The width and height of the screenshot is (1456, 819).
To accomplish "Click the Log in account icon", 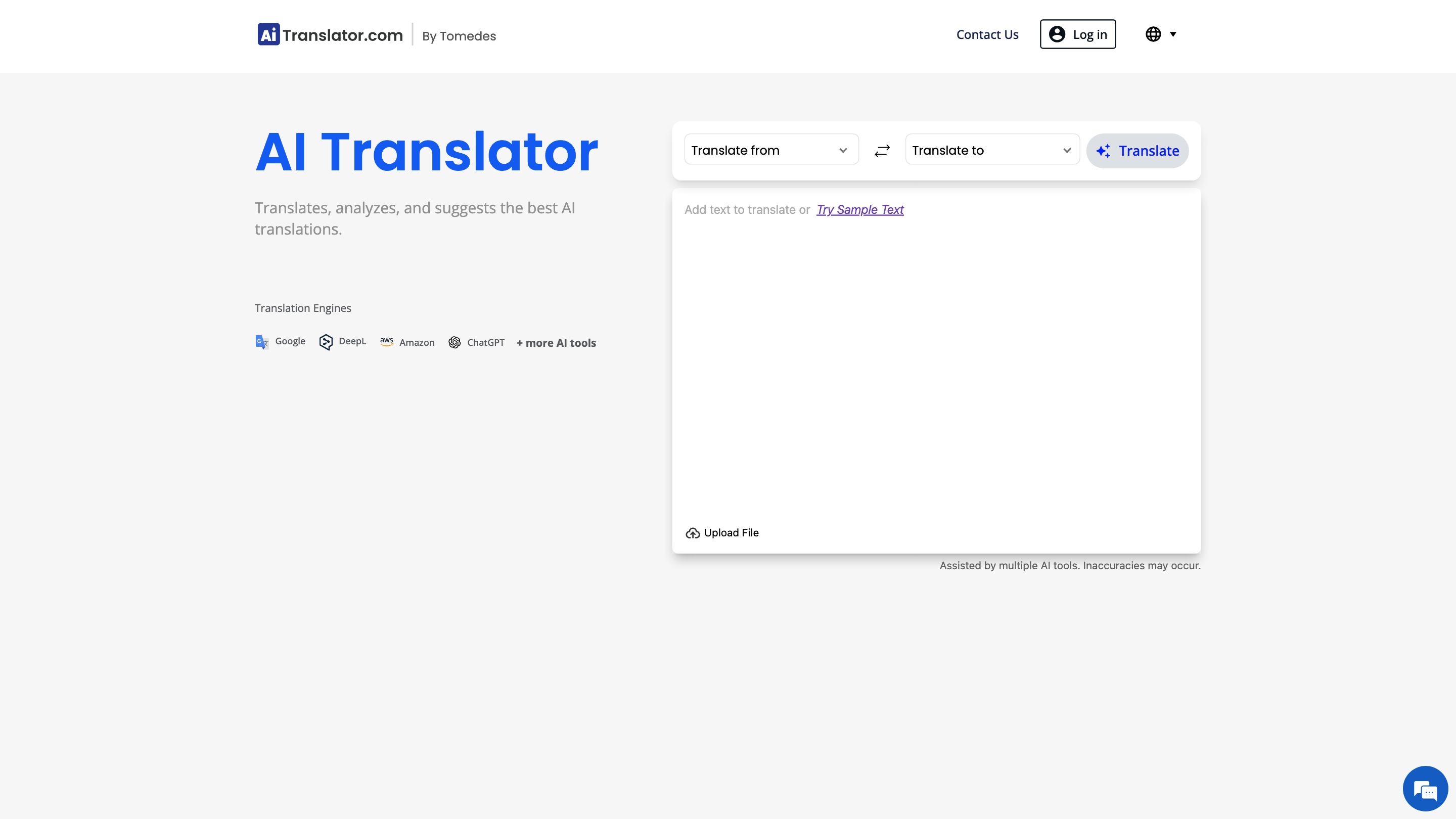I will (1057, 34).
